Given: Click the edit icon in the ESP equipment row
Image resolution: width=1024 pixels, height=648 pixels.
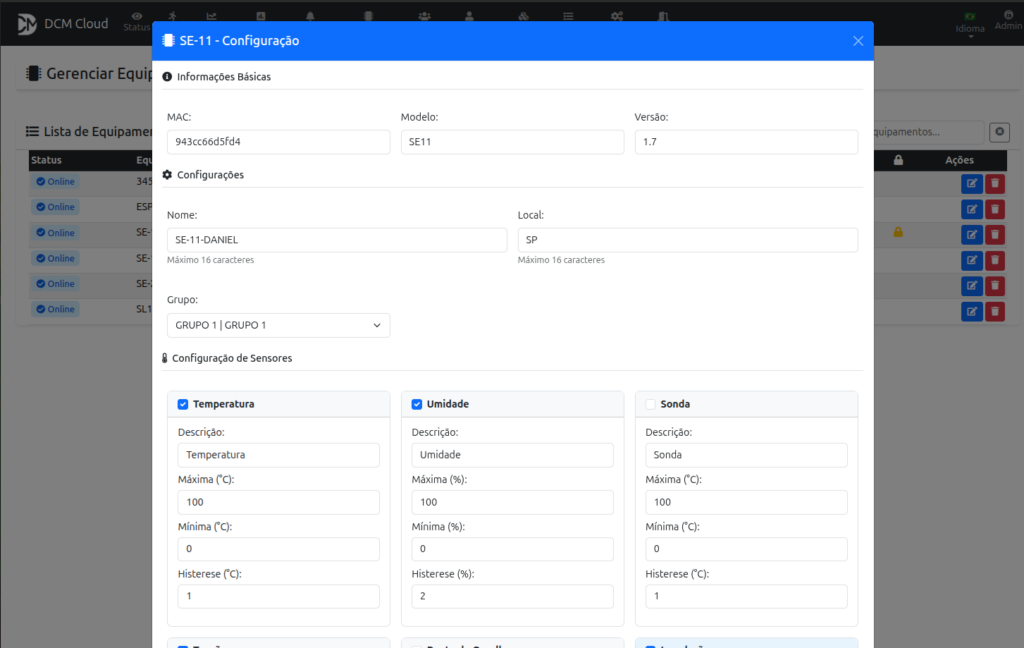Looking at the screenshot, I should [x=971, y=209].
